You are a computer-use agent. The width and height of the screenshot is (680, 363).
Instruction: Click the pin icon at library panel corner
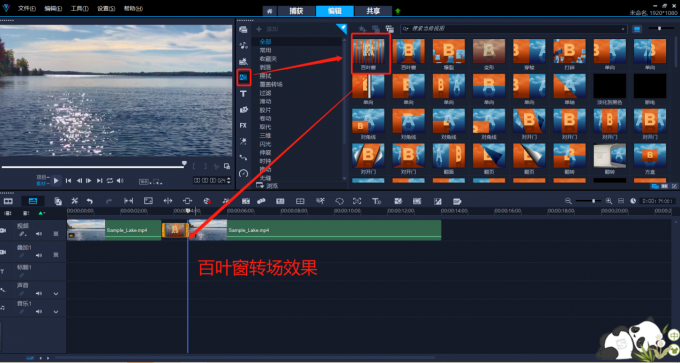[342, 28]
